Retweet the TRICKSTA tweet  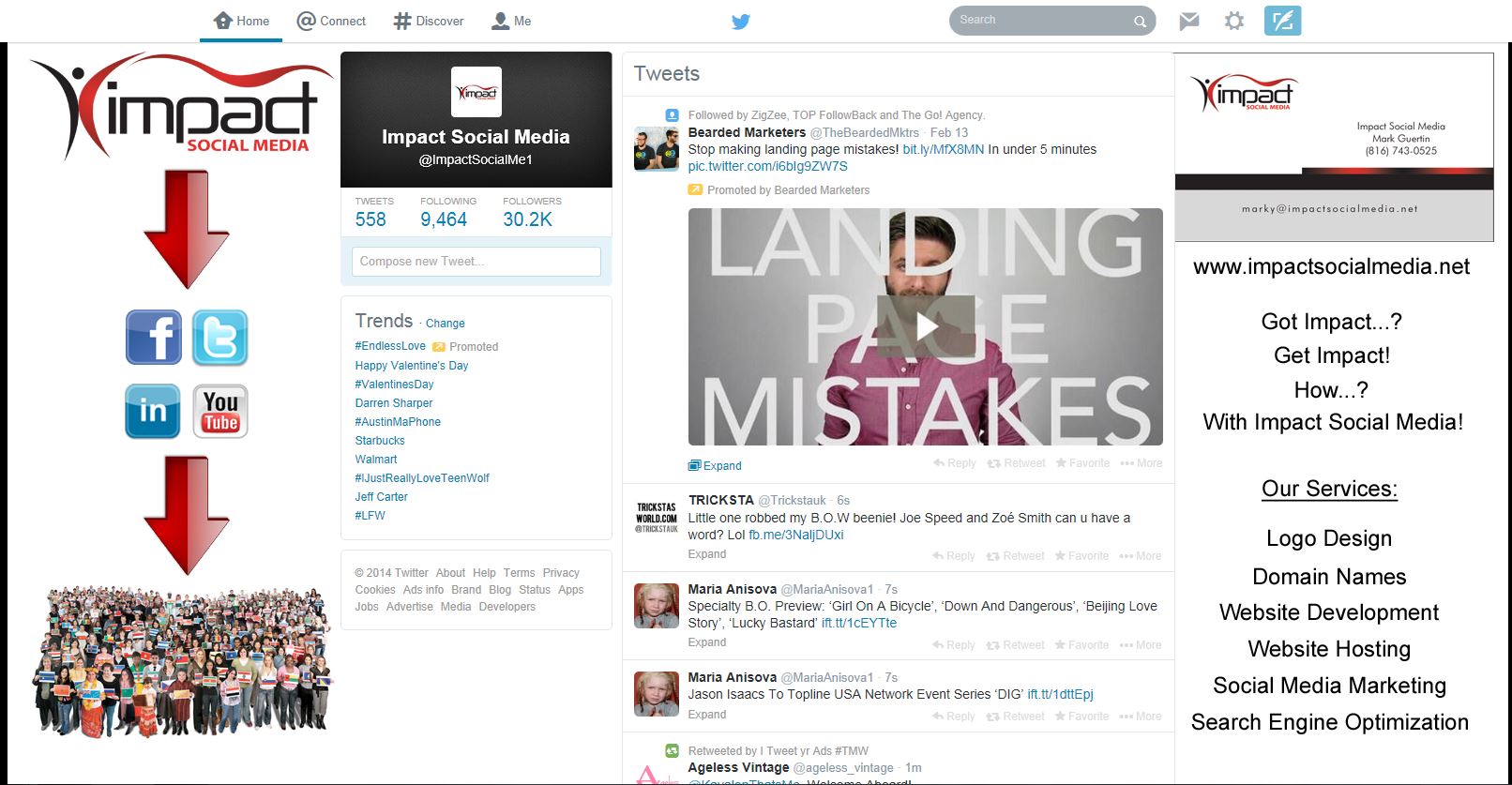click(x=1016, y=556)
